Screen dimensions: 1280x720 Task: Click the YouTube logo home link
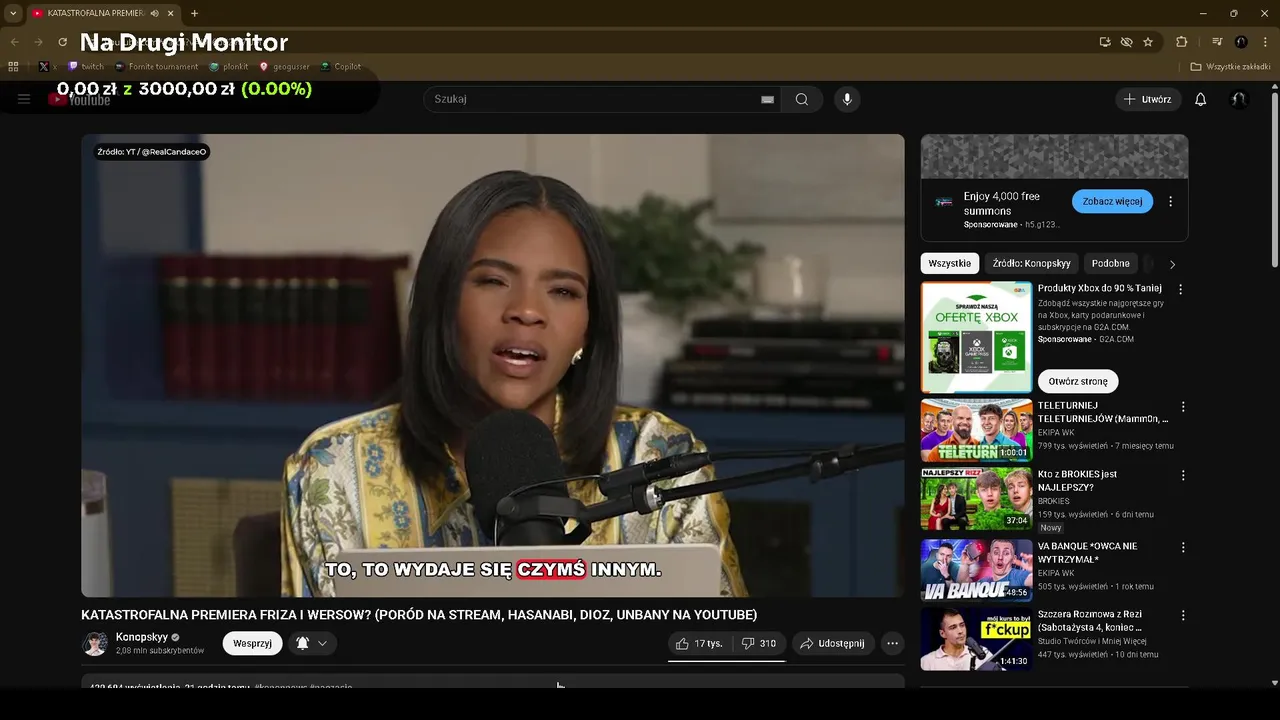(79, 99)
